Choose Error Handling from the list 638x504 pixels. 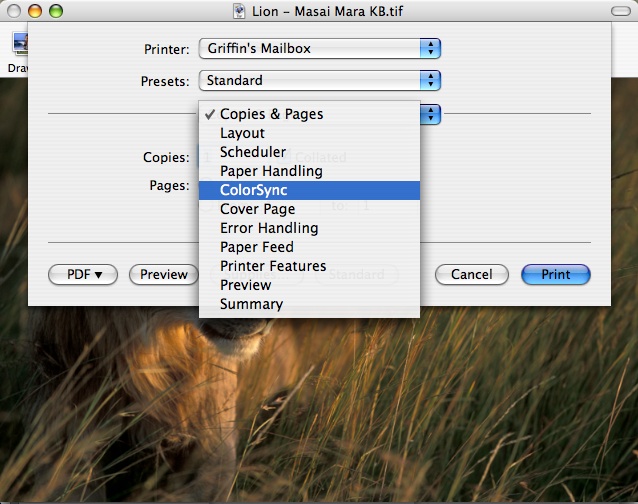pos(269,228)
